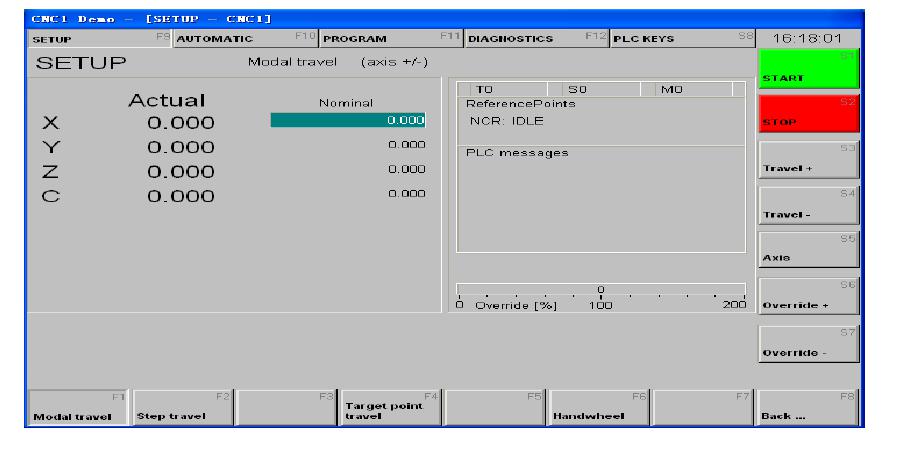Click the X axis Nominal input field
The height and width of the screenshot is (449, 898).
(x=348, y=121)
